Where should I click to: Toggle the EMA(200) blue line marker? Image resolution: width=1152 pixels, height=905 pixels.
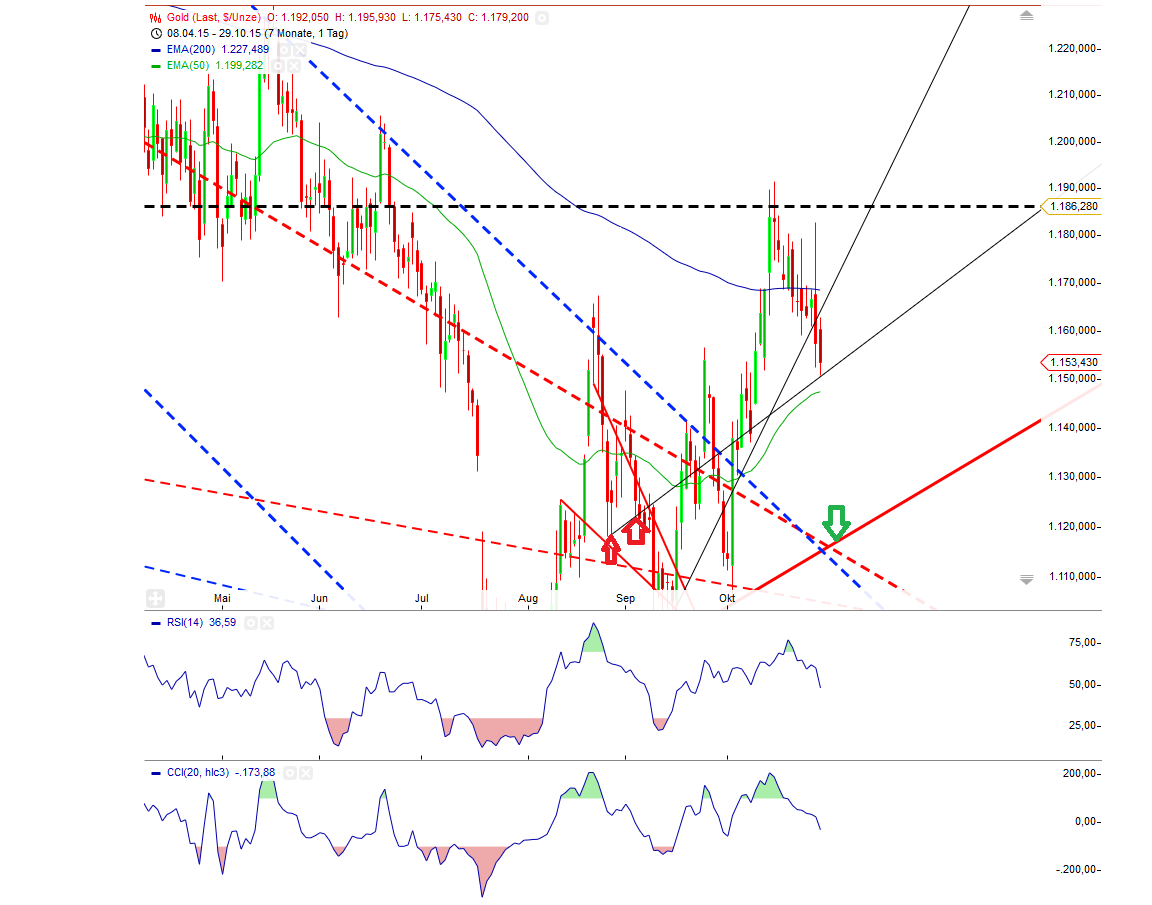pyautogui.click(x=156, y=49)
